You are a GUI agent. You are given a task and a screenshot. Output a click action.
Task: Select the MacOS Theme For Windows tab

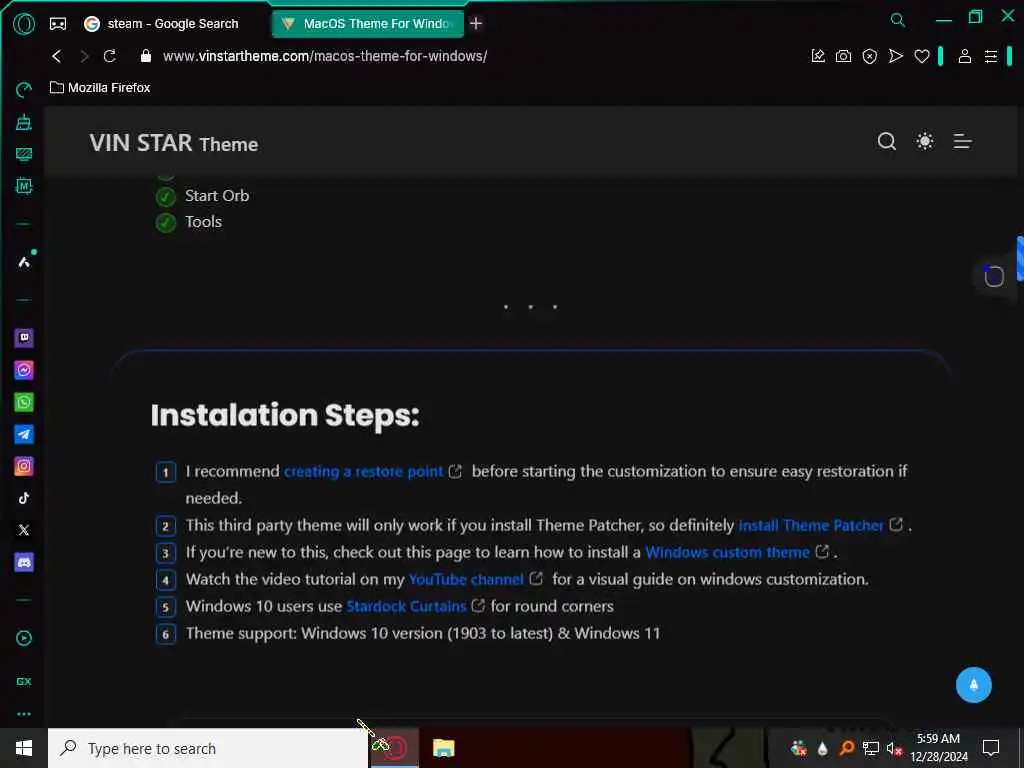tap(368, 24)
